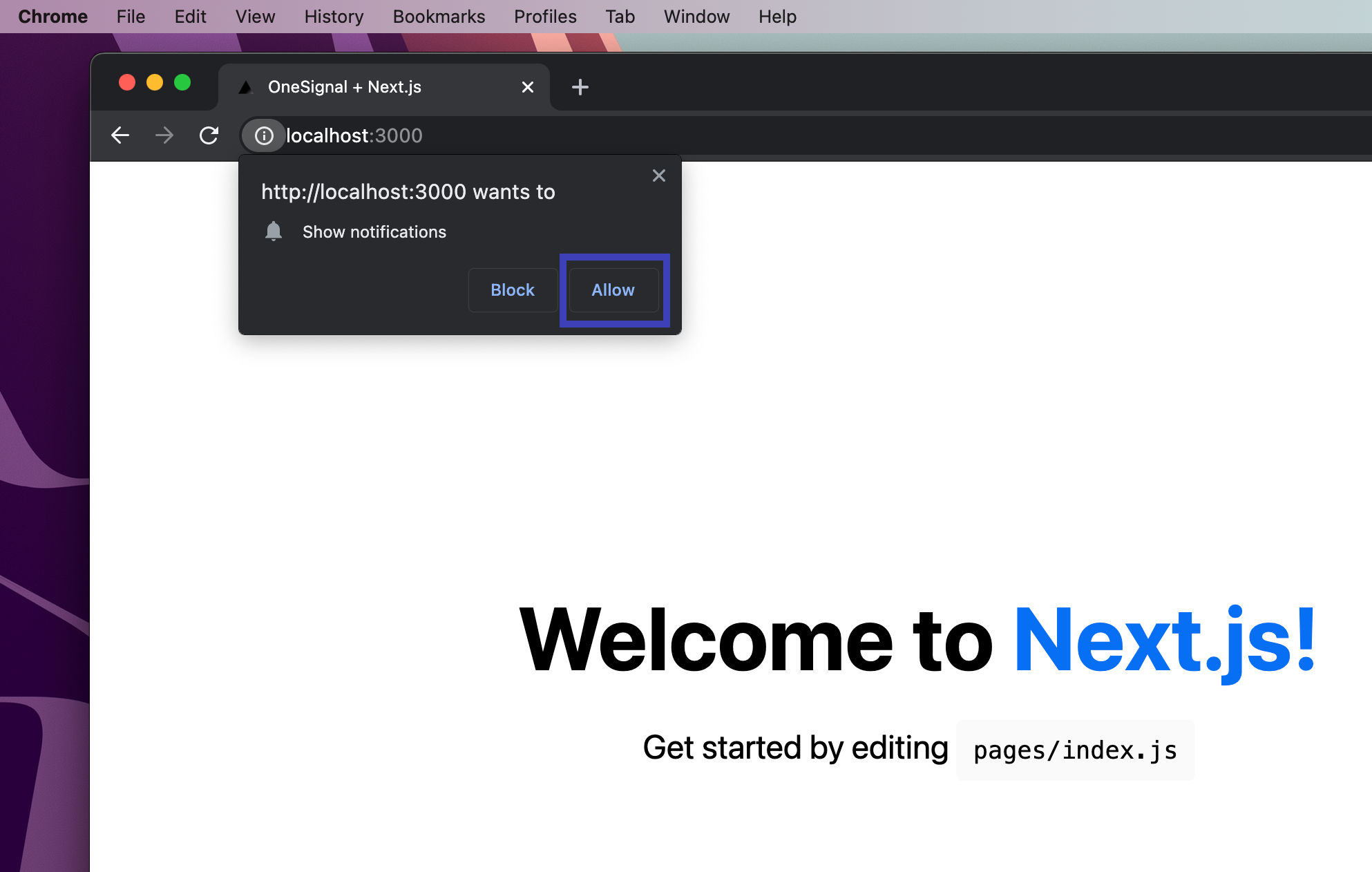
Task: Close the notification permission popup
Action: coord(659,176)
